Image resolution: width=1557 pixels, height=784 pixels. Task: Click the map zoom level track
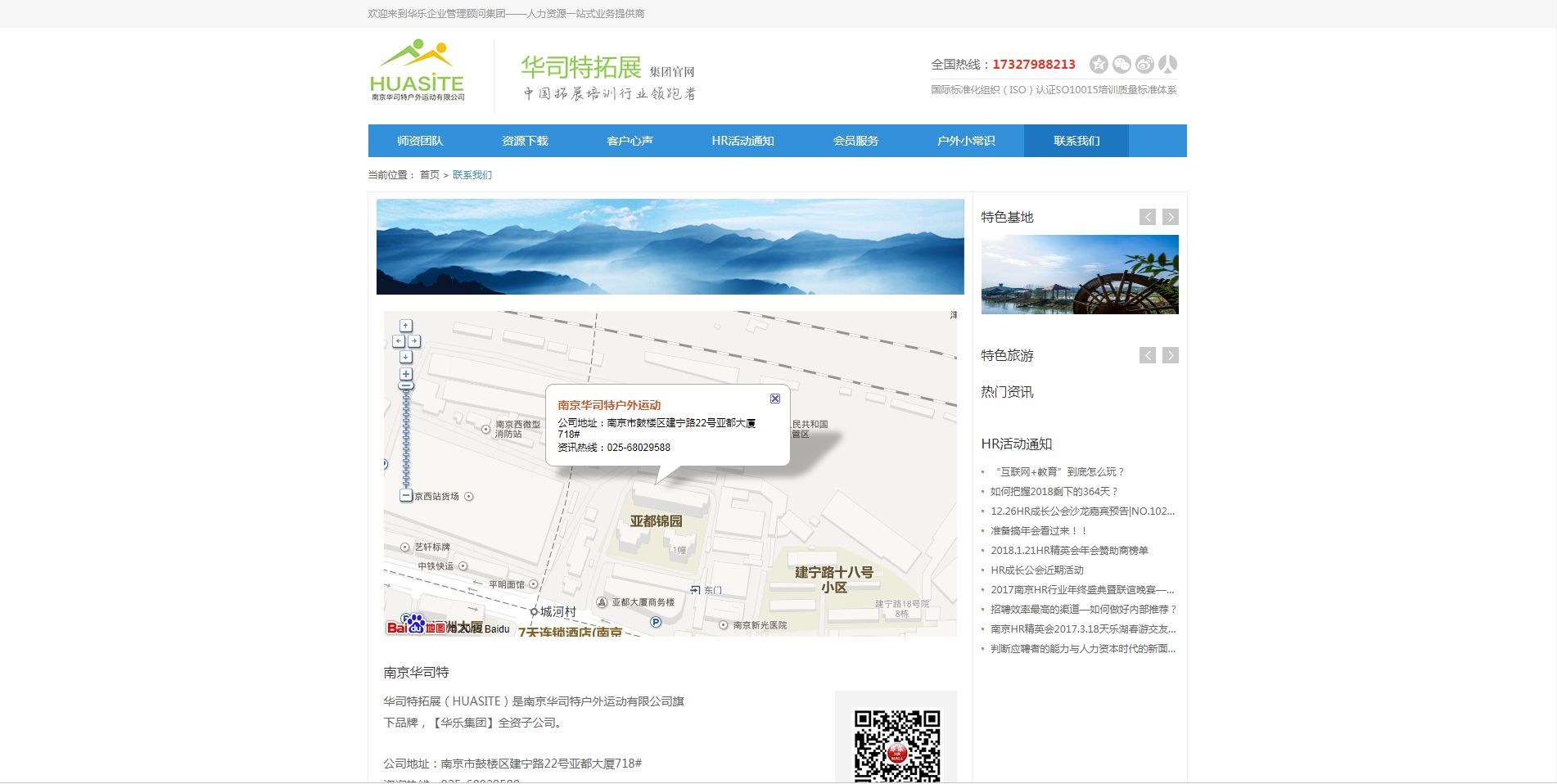[406, 439]
